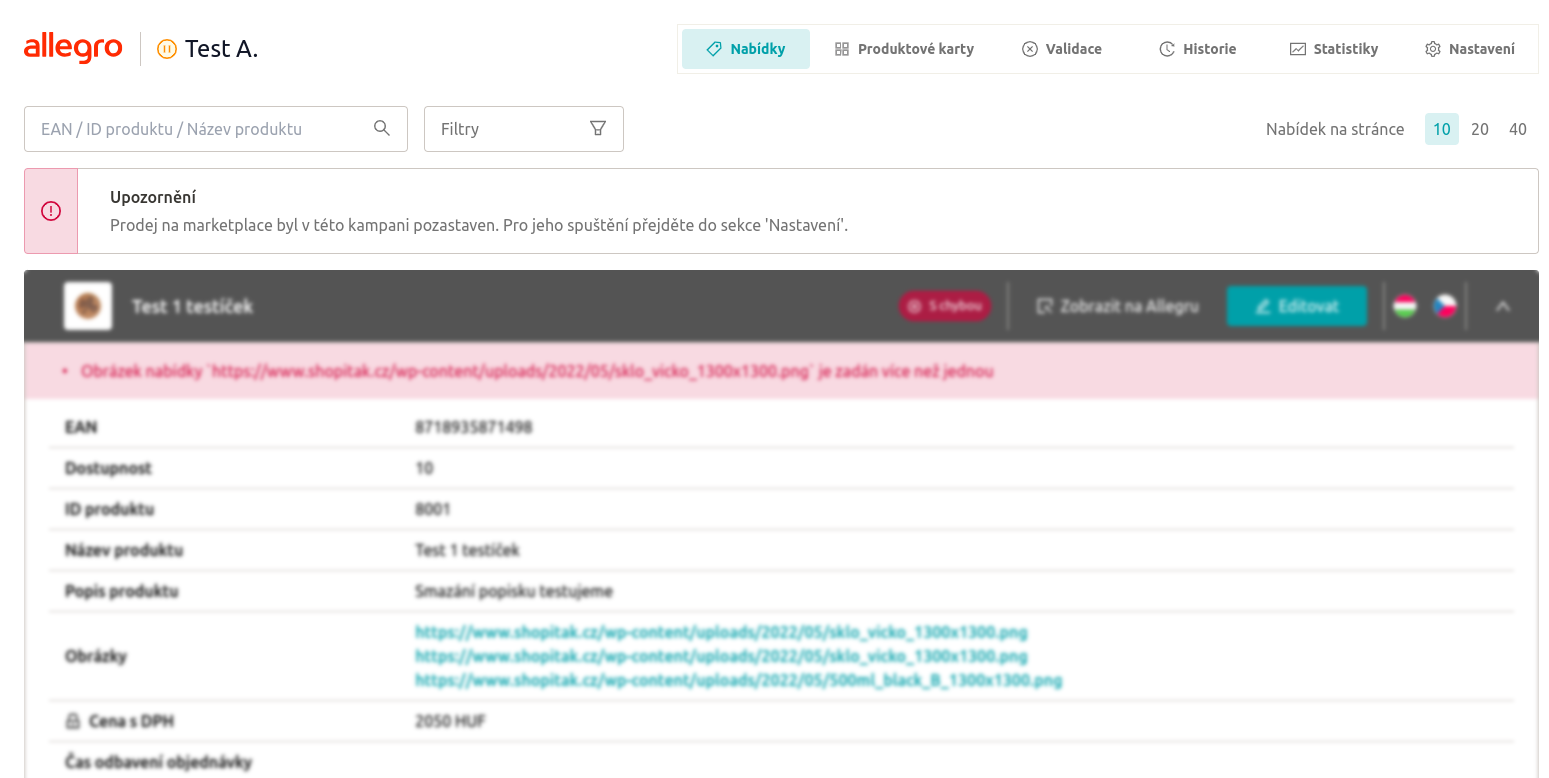The width and height of the screenshot is (1549, 778).
Task: Show 20 offers per page
Action: coord(1480,129)
